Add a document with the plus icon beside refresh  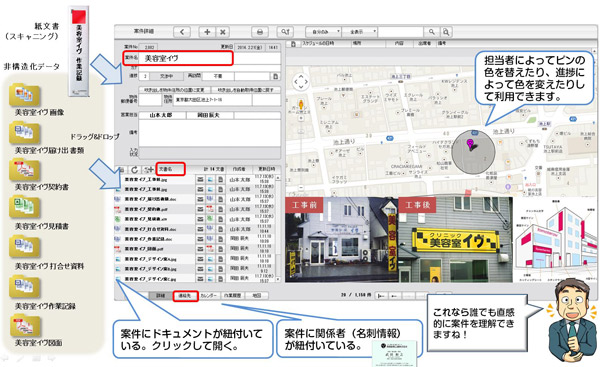point(148,169)
